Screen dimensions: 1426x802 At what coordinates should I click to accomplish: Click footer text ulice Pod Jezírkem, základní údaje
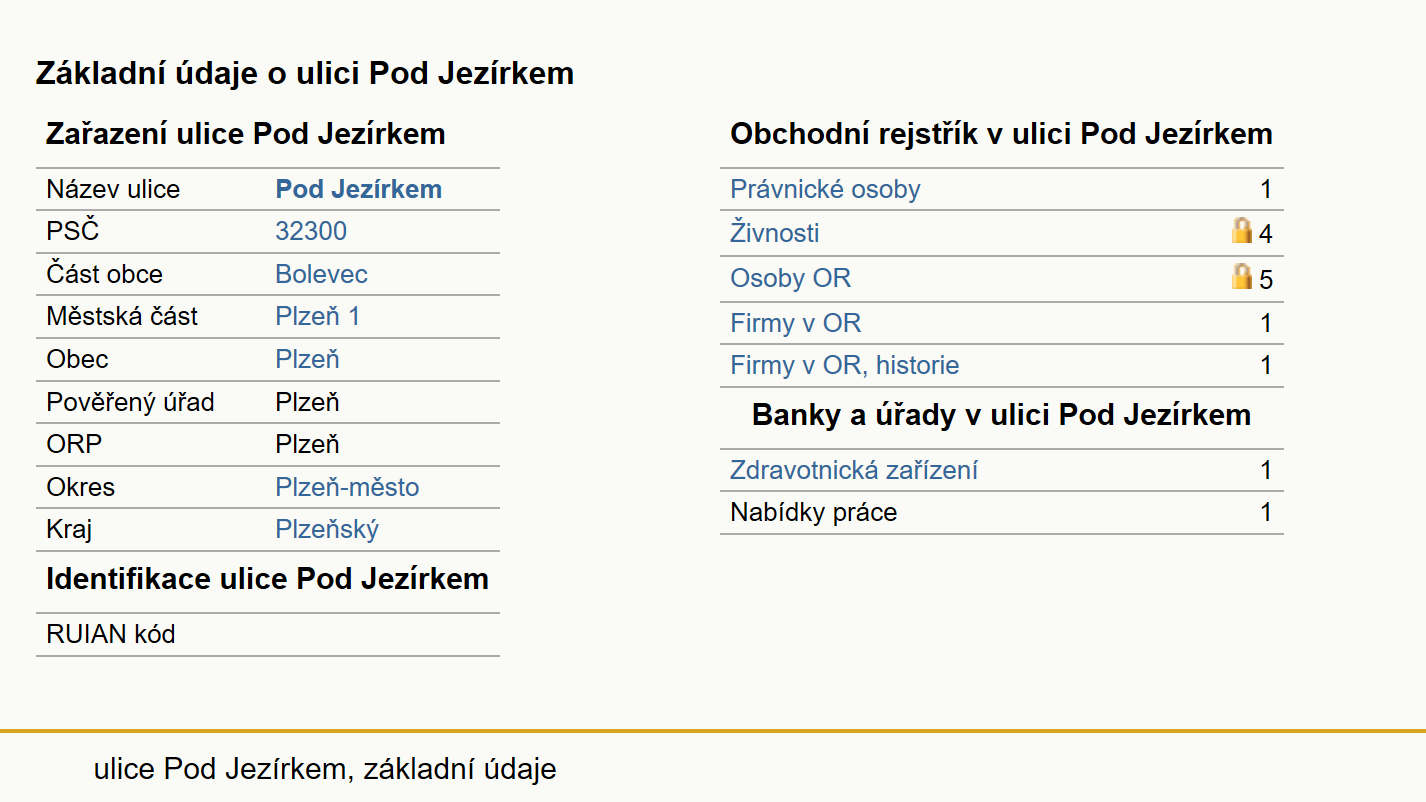point(325,769)
